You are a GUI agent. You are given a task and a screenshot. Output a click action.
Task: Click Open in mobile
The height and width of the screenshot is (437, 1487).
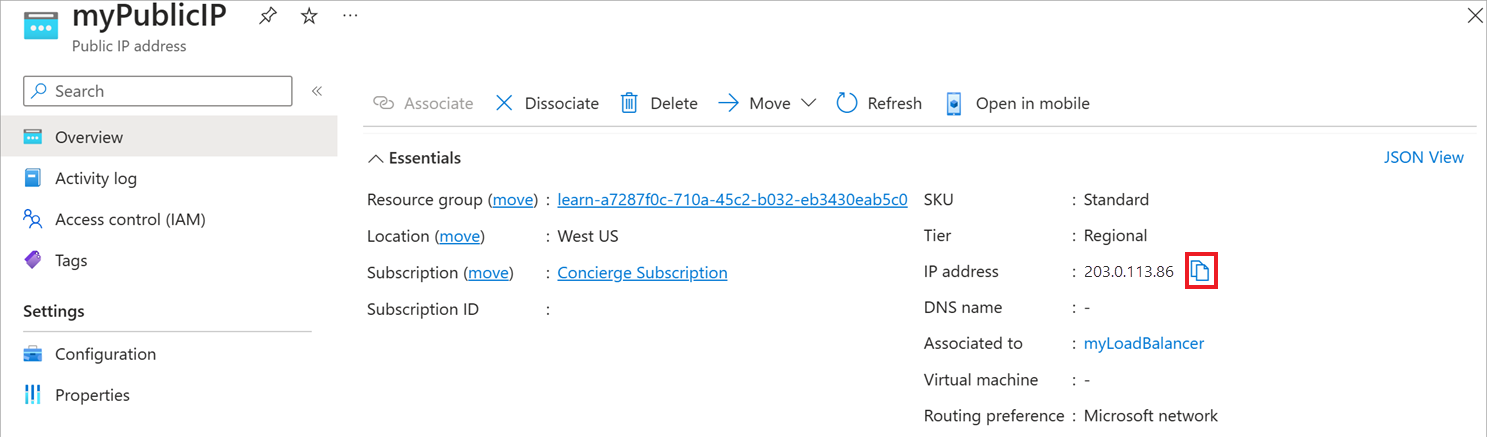[x=1018, y=103]
